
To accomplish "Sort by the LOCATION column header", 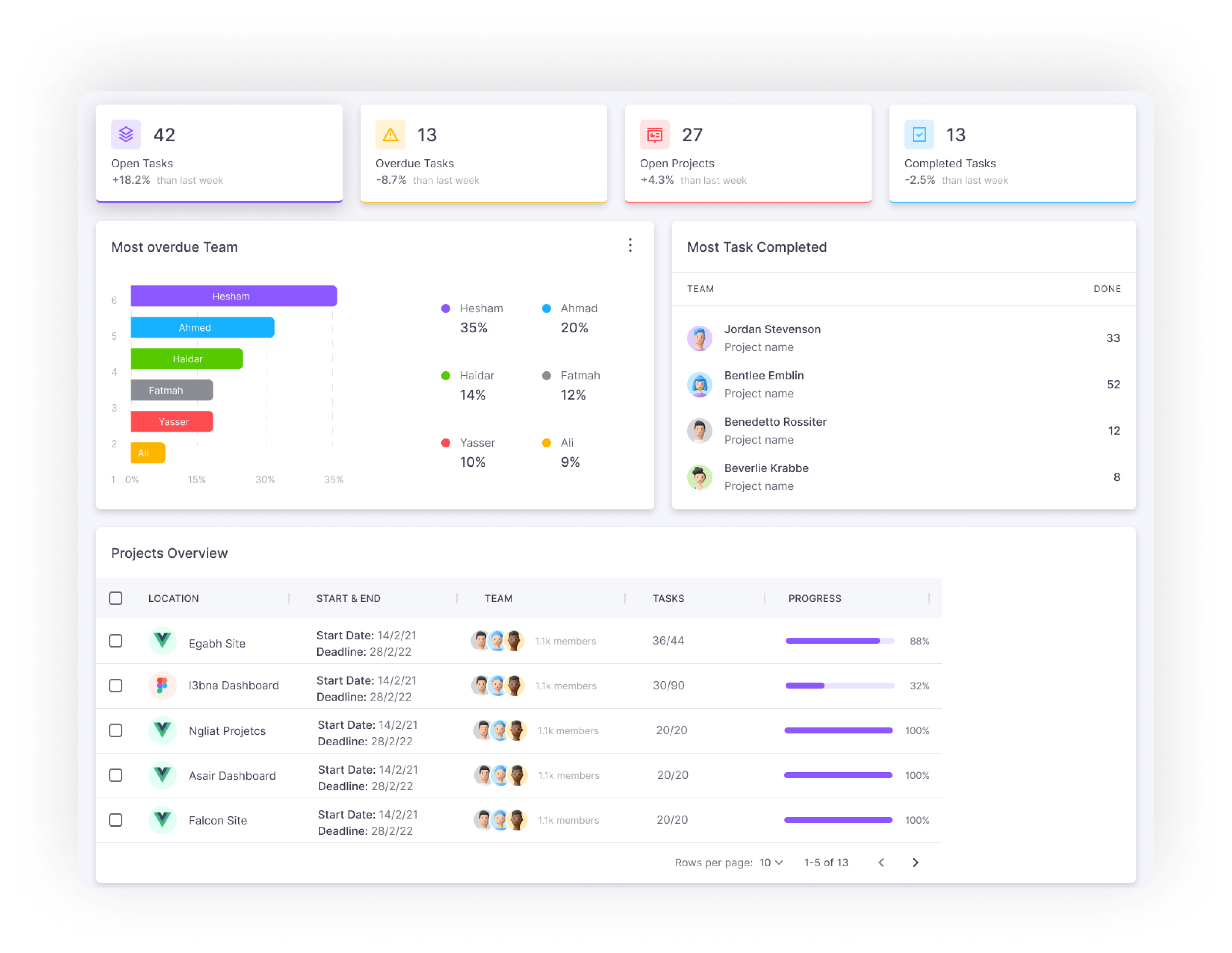I will (173, 598).
